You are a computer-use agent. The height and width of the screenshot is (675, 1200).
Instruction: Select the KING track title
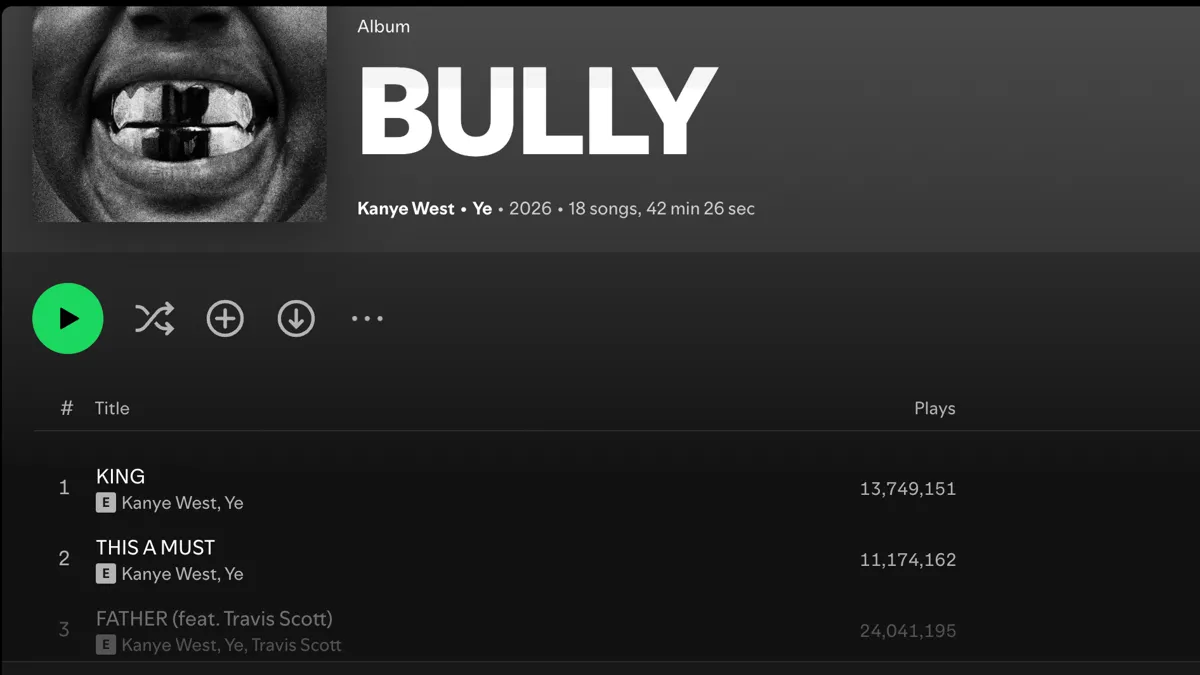tap(120, 476)
